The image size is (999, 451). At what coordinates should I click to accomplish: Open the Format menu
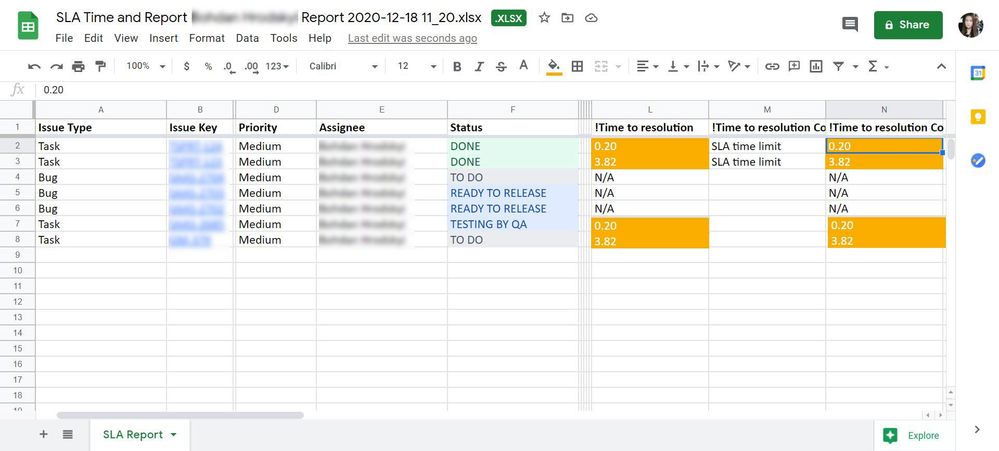tap(207, 38)
